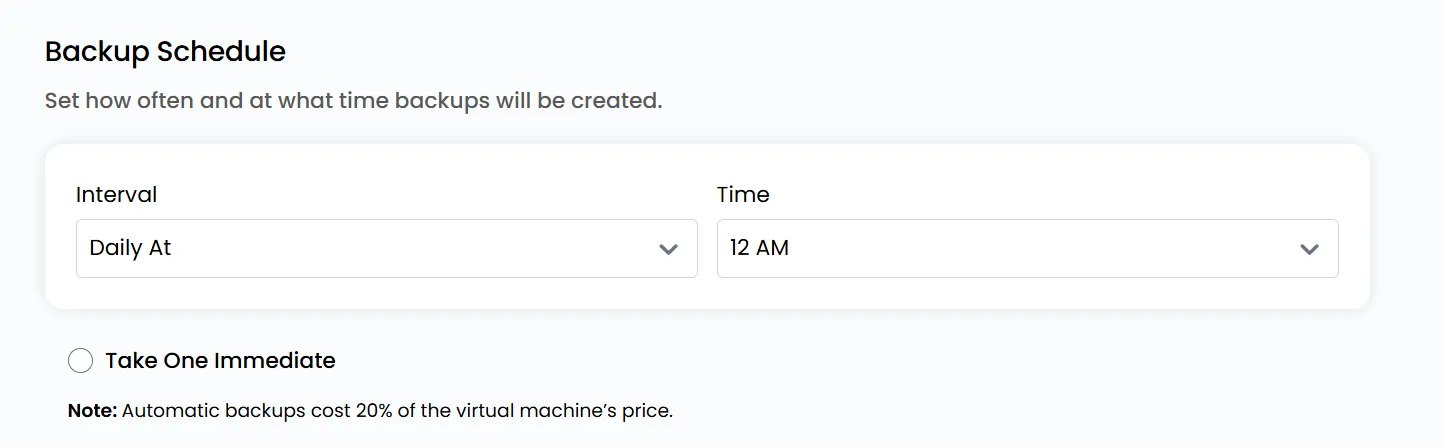Click the Time field label
This screenshot has height=447, width=1445.
point(743,194)
